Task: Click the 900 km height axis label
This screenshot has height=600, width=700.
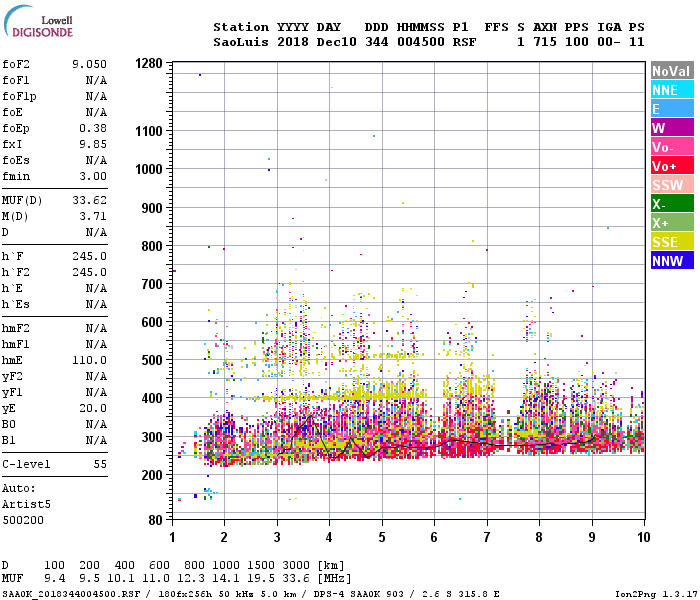Action: (152, 208)
